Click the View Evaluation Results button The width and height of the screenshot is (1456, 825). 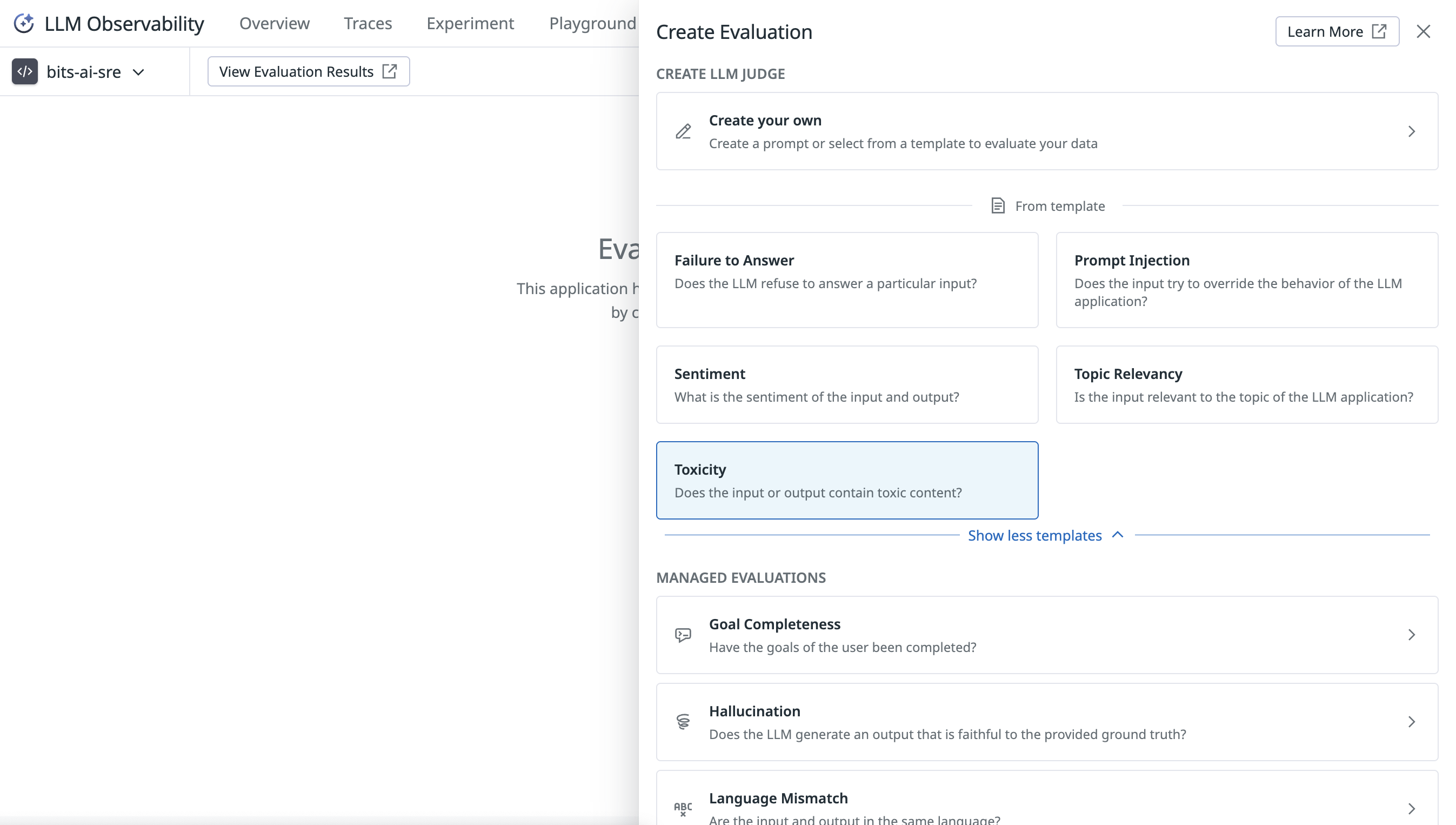[x=308, y=71]
